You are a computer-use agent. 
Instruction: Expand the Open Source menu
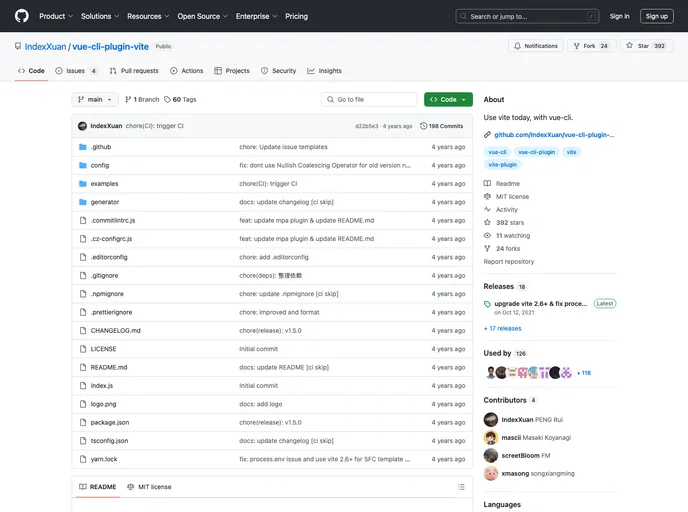pyautogui.click(x=202, y=16)
